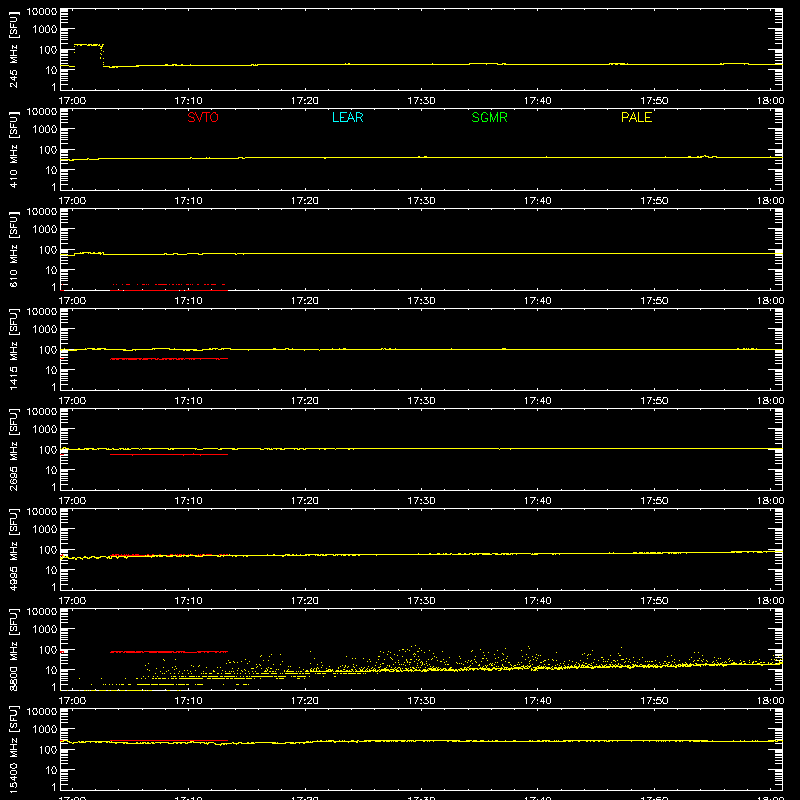
Task: Select the 15400 MHz [SFU] axis label
Action: (x=13, y=749)
